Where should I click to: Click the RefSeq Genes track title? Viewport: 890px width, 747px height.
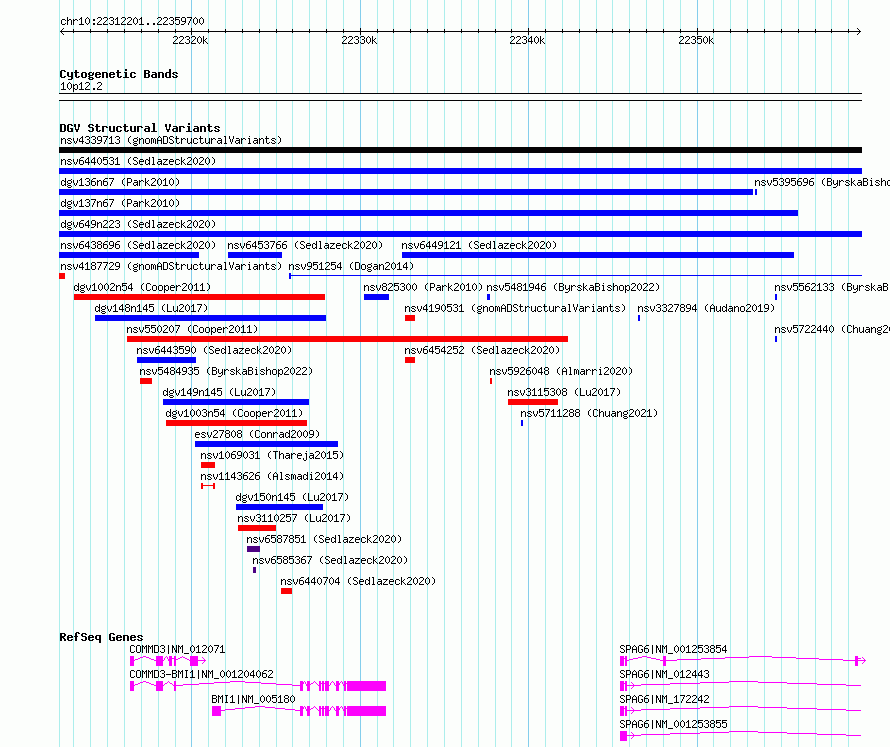[x=101, y=637]
